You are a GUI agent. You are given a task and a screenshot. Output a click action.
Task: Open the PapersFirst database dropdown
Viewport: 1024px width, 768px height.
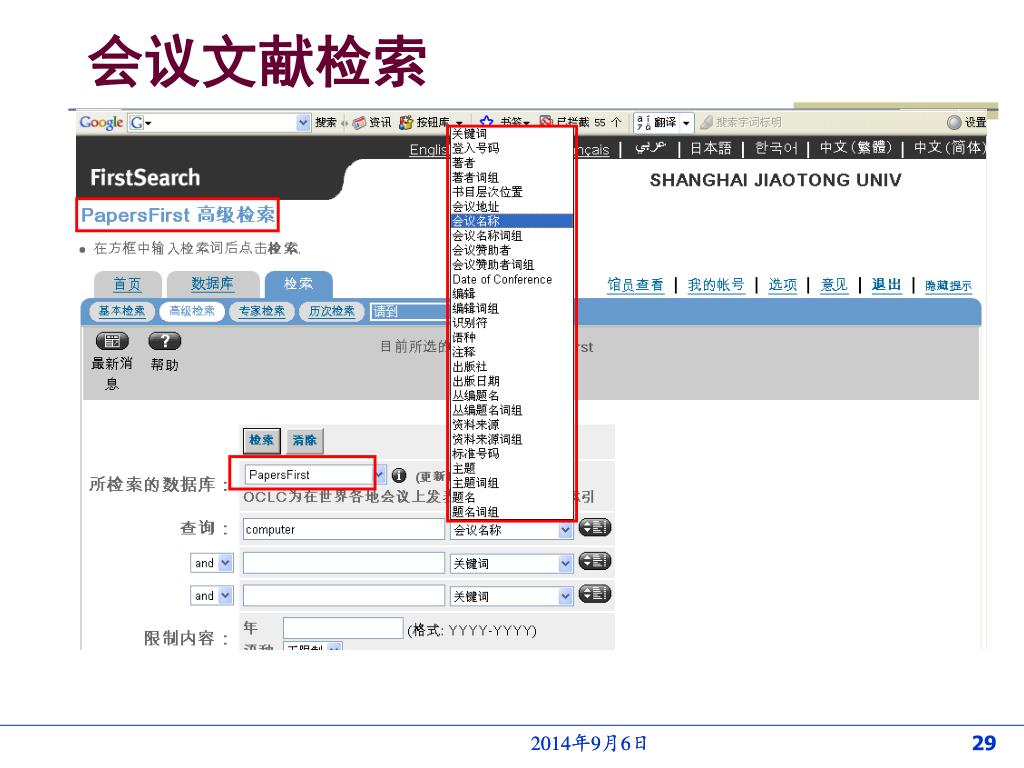[380, 475]
